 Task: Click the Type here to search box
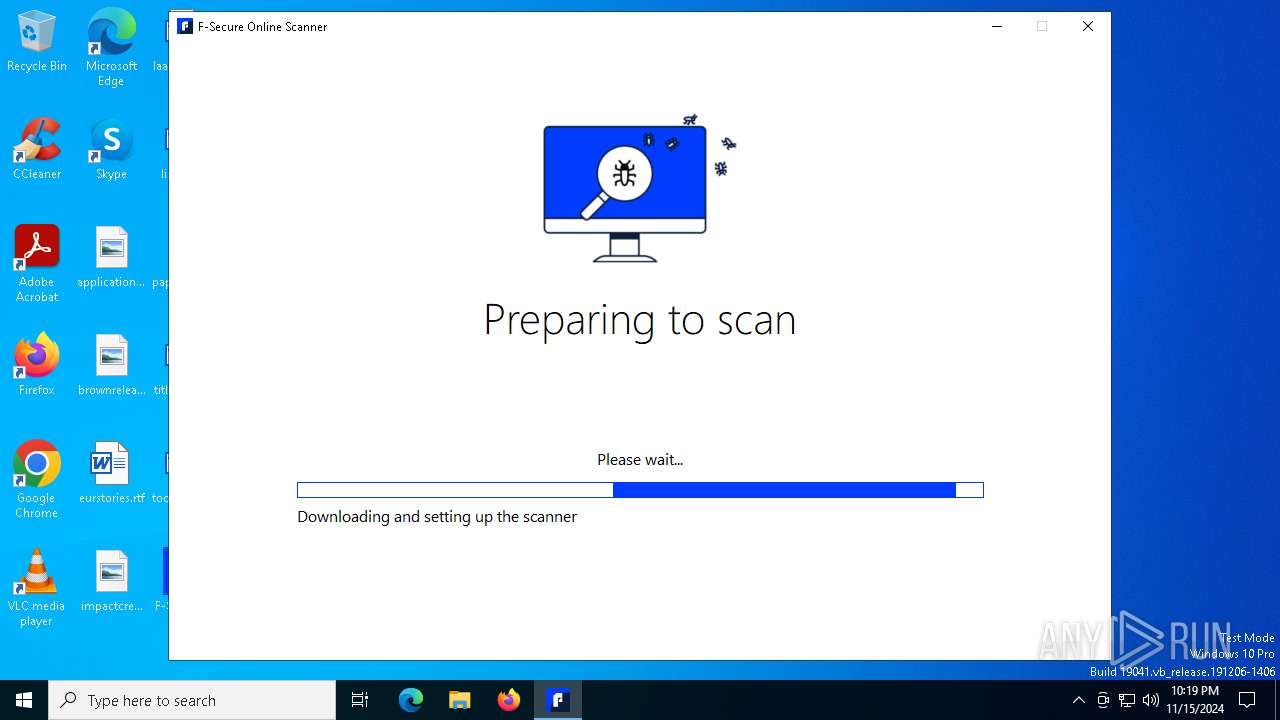click(x=192, y=700)
